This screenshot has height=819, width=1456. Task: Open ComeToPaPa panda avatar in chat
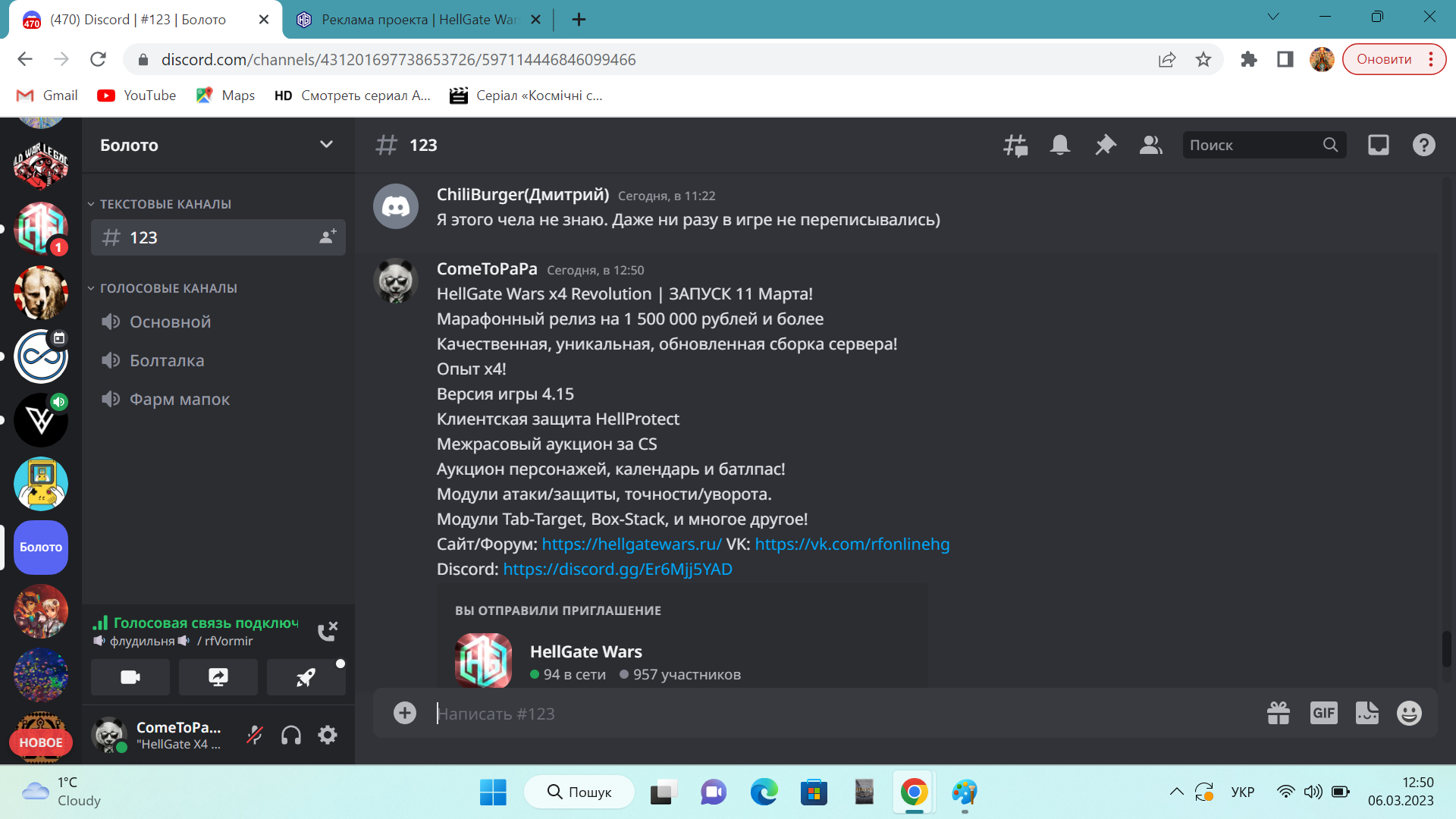(396, 281)
